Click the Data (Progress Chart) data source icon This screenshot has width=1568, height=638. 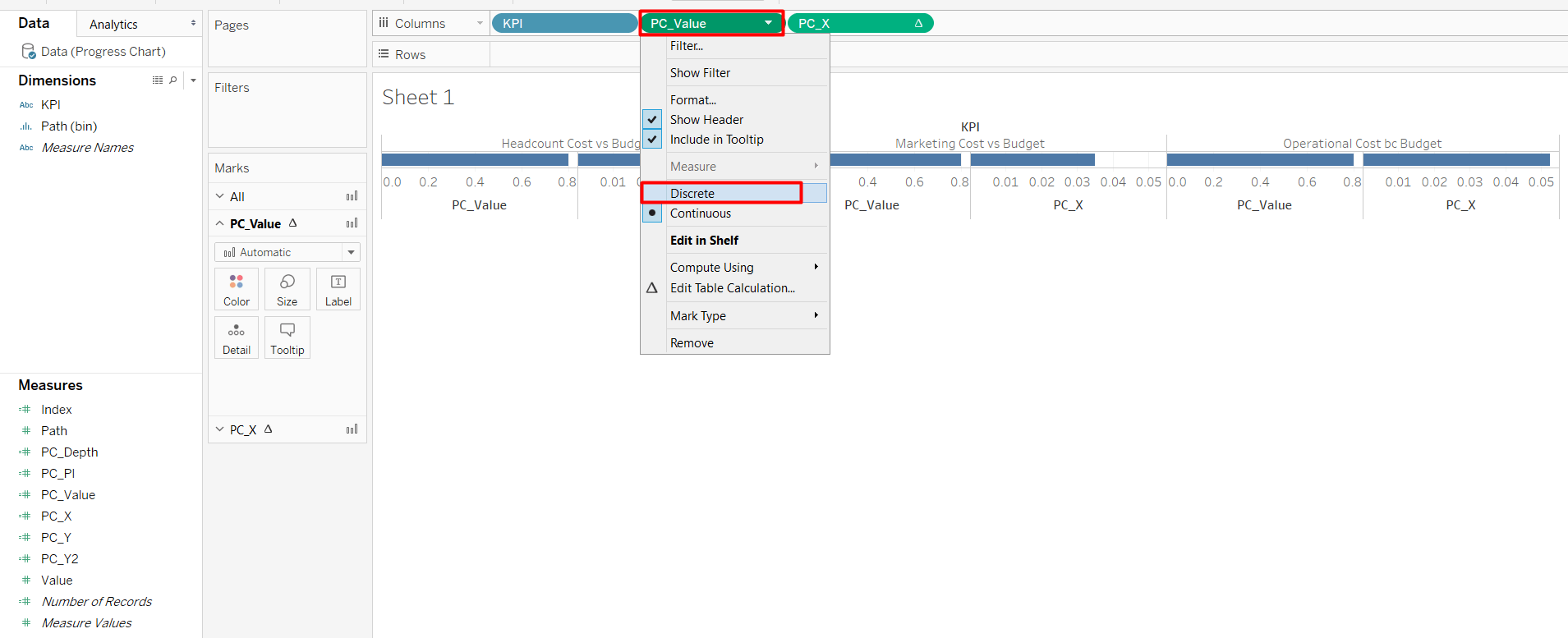pyautogui.click(x=29, y=52)
